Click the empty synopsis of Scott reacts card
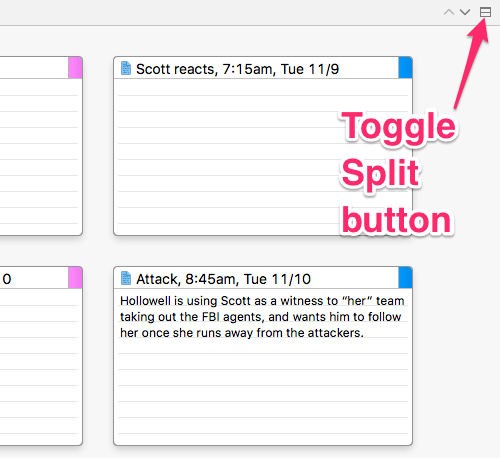The height and width of the screenshot is (458, 500). click(227, 157)
